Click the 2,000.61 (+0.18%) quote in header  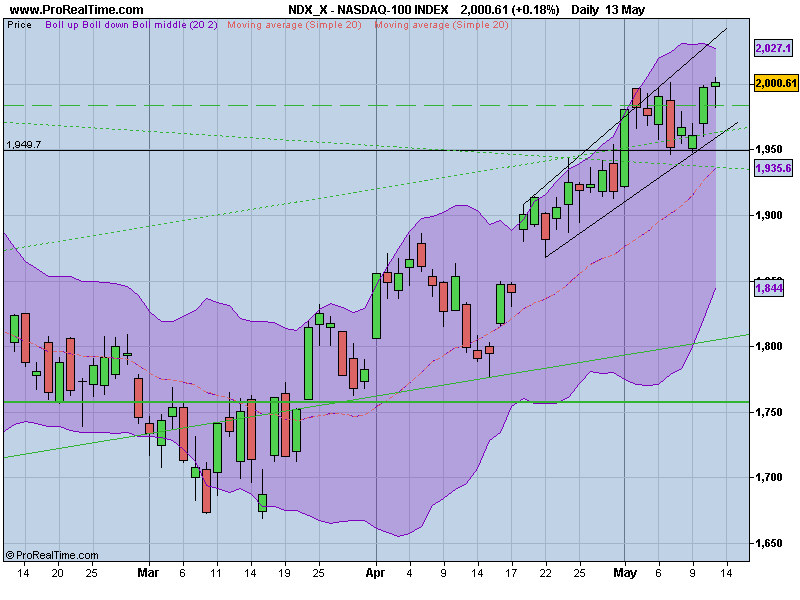510,10
